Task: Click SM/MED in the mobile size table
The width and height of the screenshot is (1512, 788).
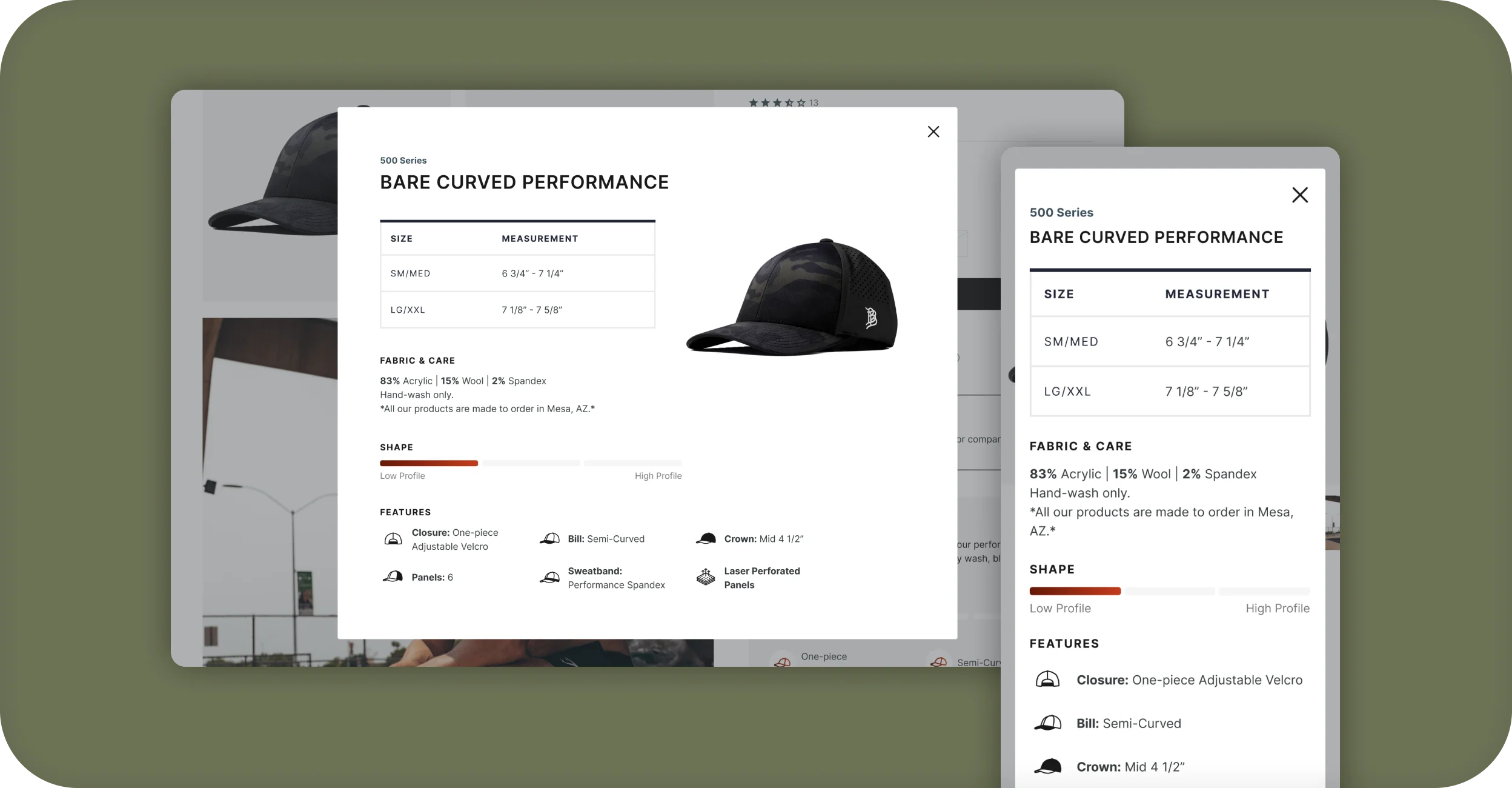Action: point(1071,342)
